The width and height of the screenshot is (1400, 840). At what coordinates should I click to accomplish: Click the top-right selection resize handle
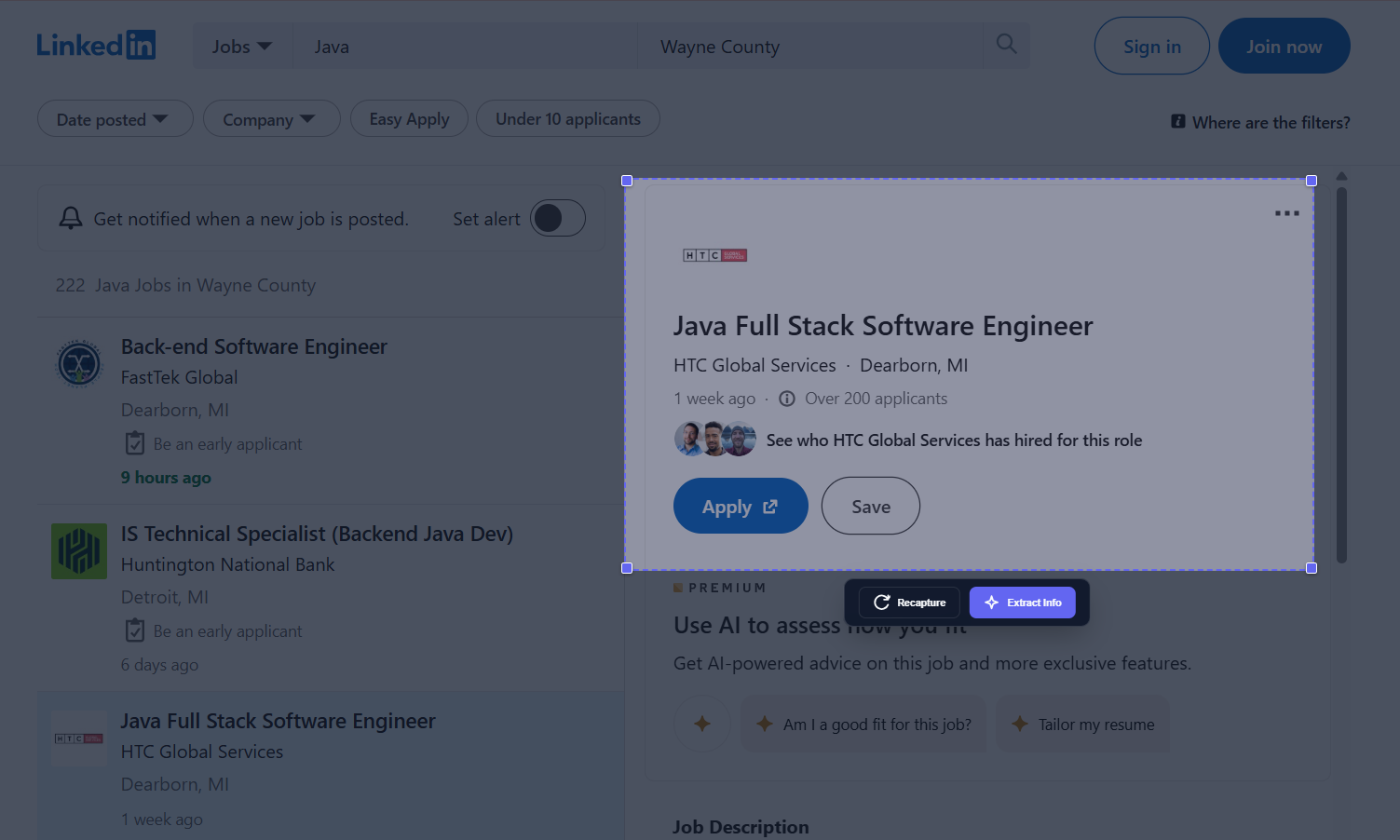(1312, 181)
